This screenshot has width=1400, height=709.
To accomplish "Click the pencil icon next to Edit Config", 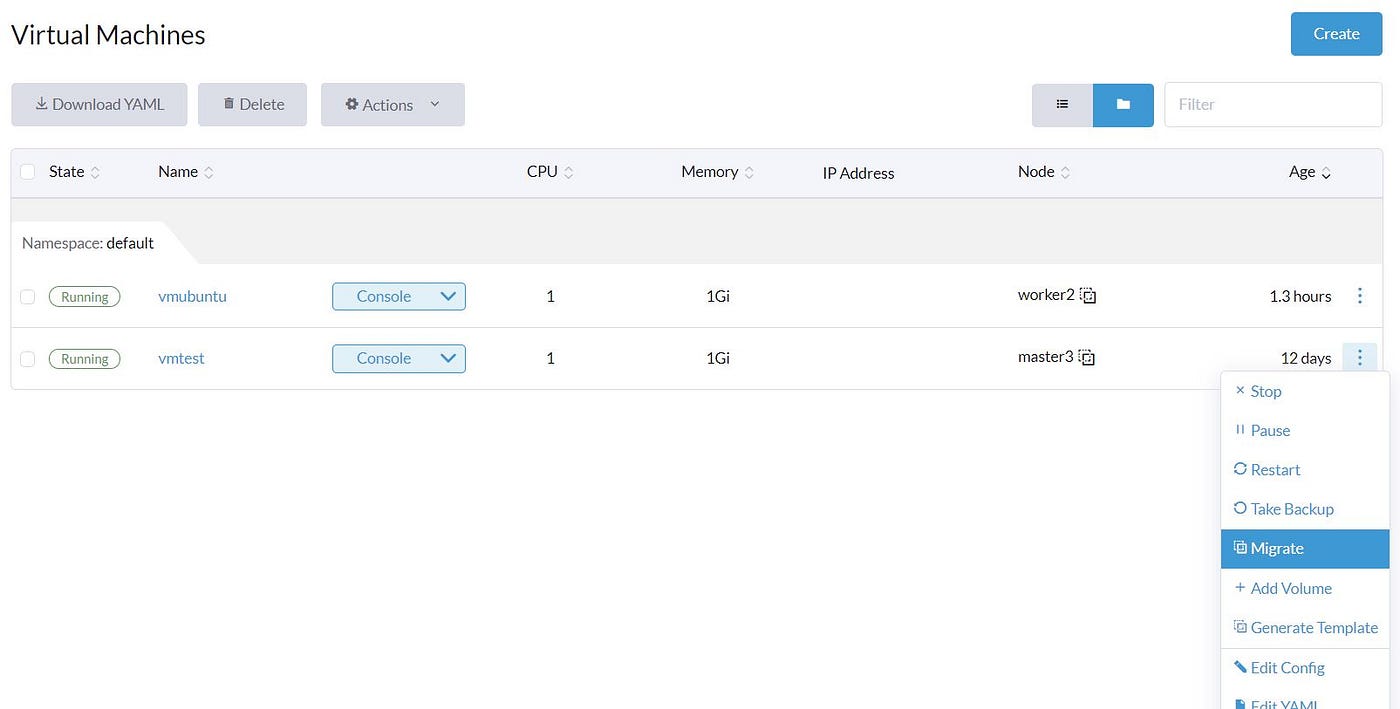I will pos(1239,667).
